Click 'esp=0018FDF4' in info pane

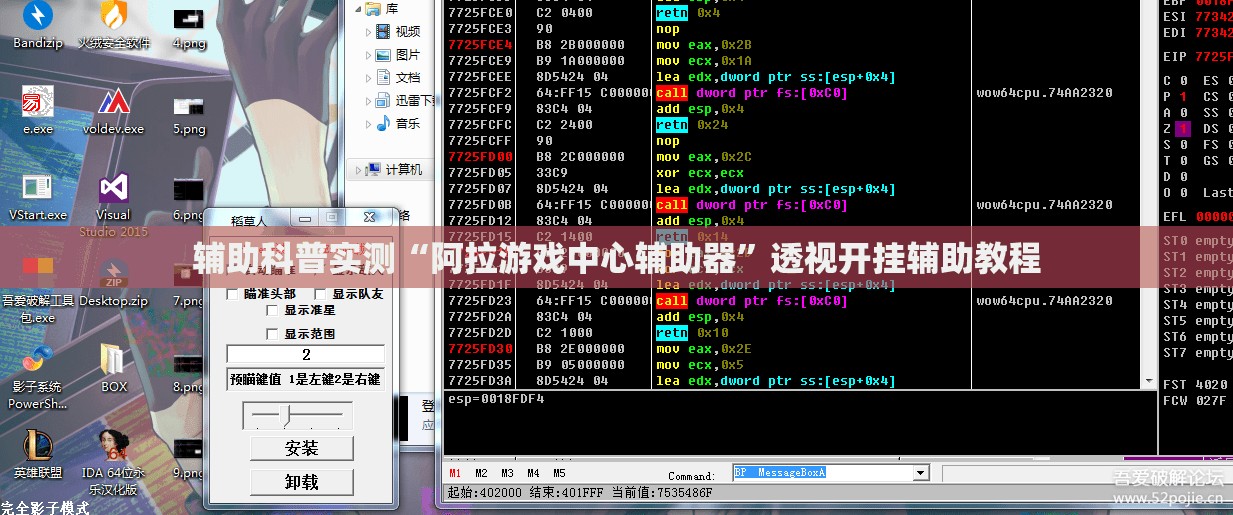coord(496,399)
